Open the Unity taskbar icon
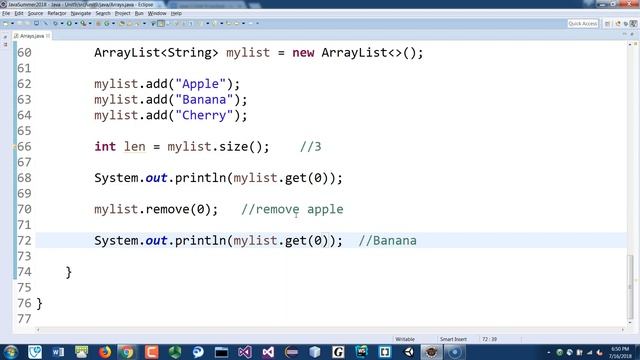 (409, 352)
